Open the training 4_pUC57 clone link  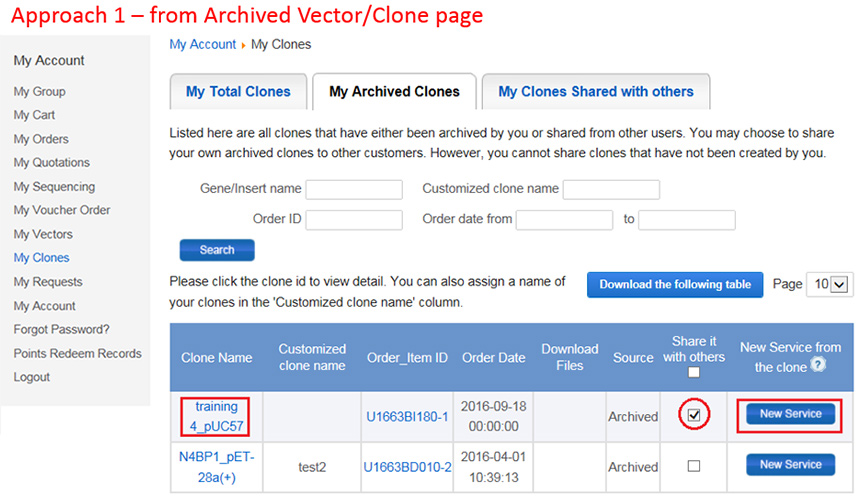coord(216,416)
